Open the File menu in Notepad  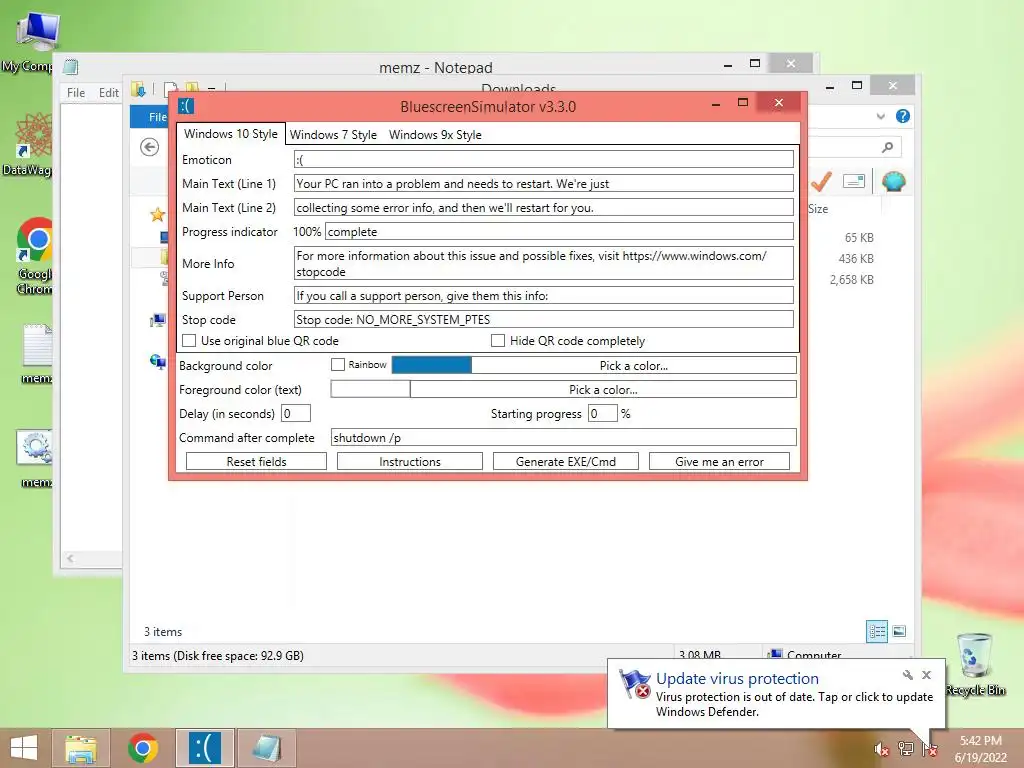click(x=76, y=93)
